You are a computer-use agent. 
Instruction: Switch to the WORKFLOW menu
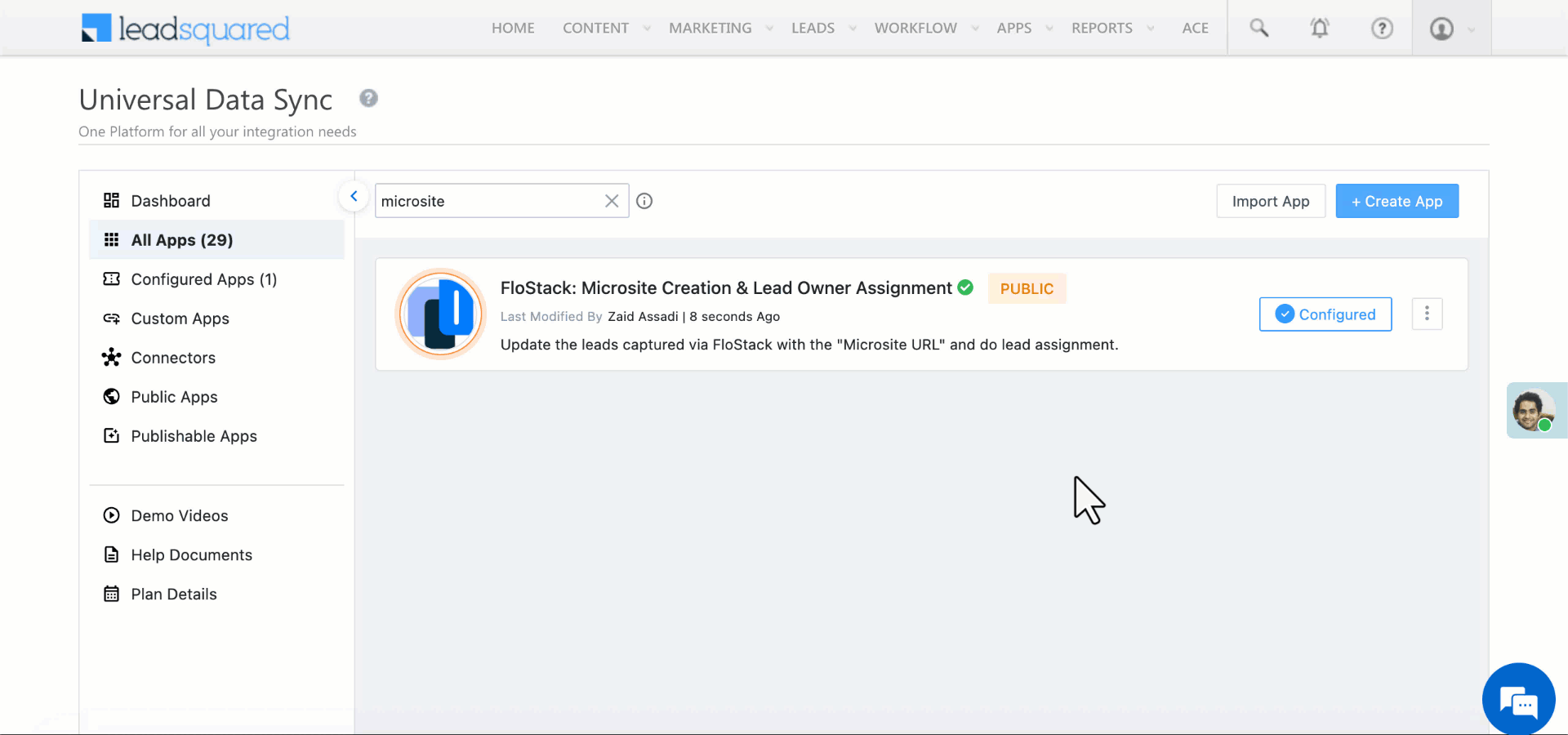[x=915, y=27]
